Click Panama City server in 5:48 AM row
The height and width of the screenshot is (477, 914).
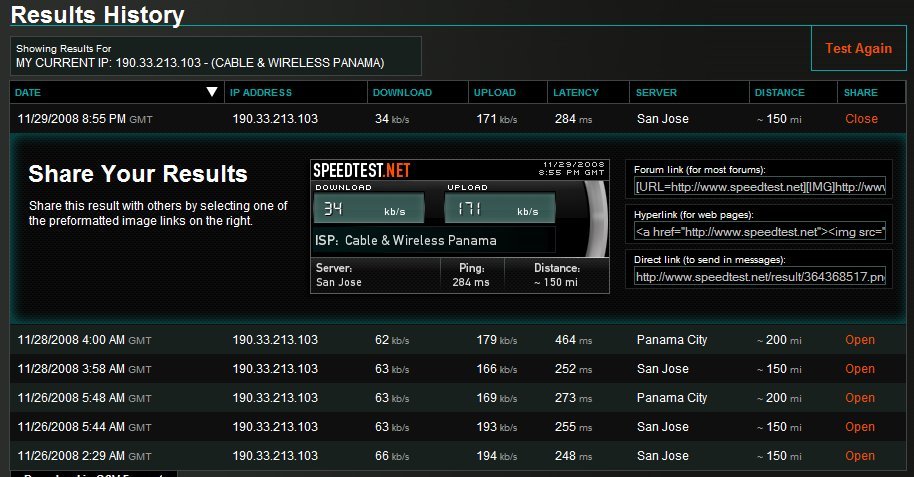pyautogui.click(x=672, y=398)
